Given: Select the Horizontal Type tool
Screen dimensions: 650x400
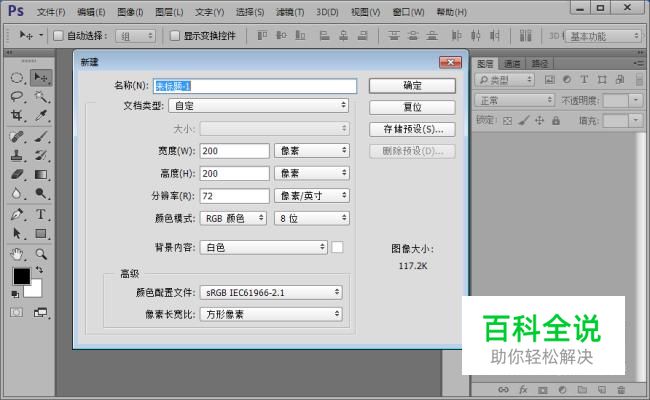Looking at the screenshot, I should tap(42, 214).
